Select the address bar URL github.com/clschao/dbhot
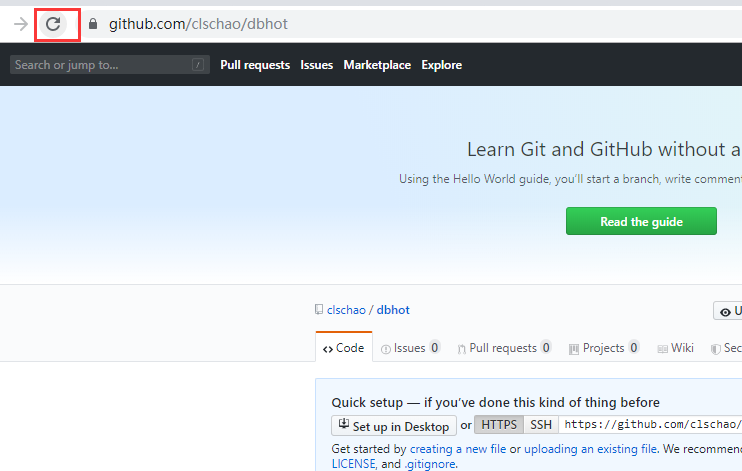The width and height of the screenshot is (742, 471). coord(198,24)
